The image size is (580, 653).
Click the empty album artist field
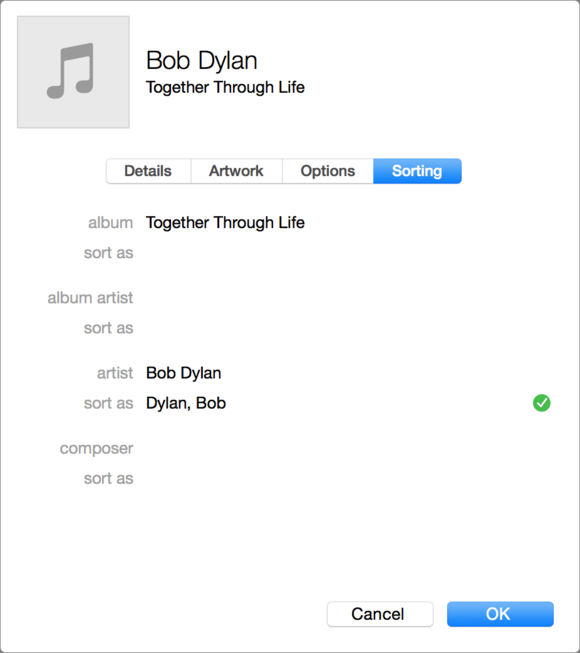pos(348,298)
